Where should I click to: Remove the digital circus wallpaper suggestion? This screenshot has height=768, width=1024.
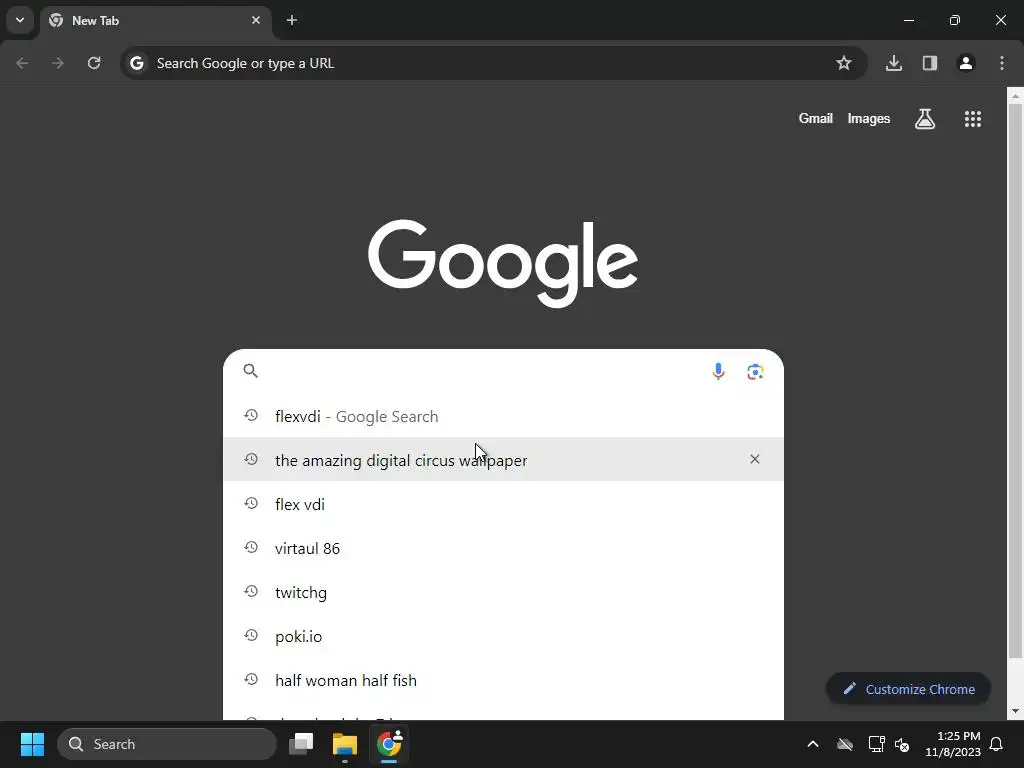pos(755,459)
